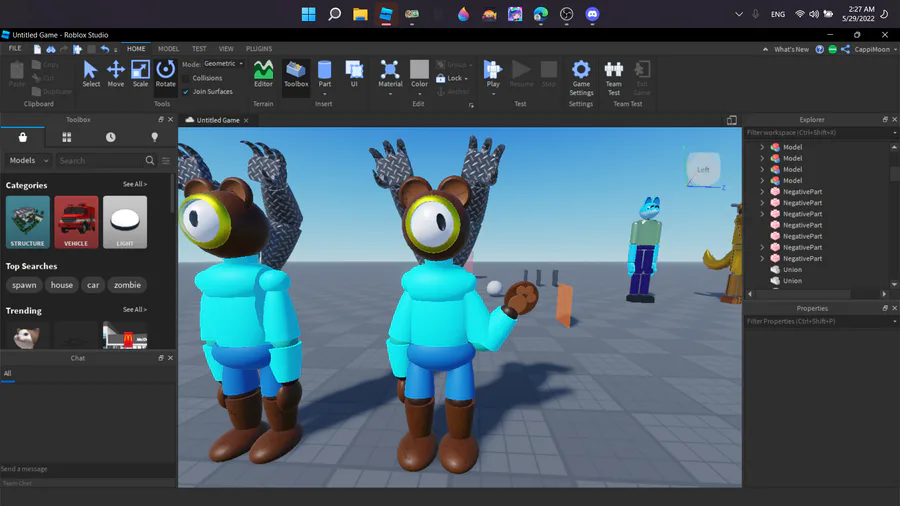Click See All next to Categories
Screen dimensions: 900x506
[134, 185]
